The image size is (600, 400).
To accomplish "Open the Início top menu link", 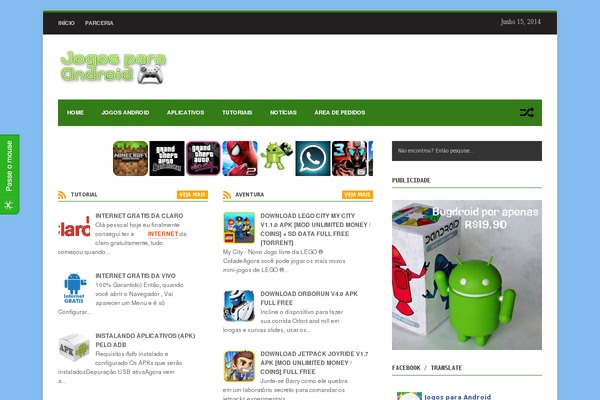I will tap(66, 23).
